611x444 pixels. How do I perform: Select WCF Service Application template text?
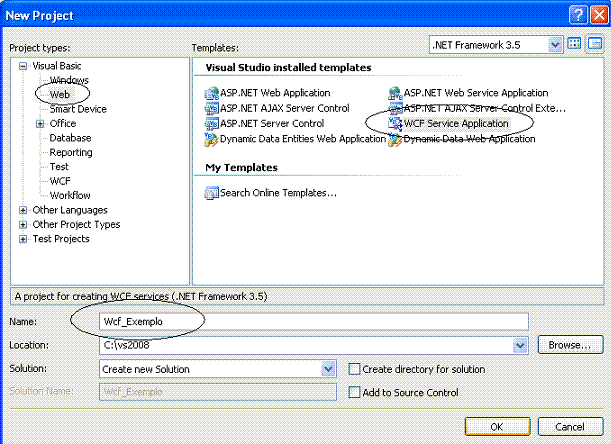(x=456, y=124)
